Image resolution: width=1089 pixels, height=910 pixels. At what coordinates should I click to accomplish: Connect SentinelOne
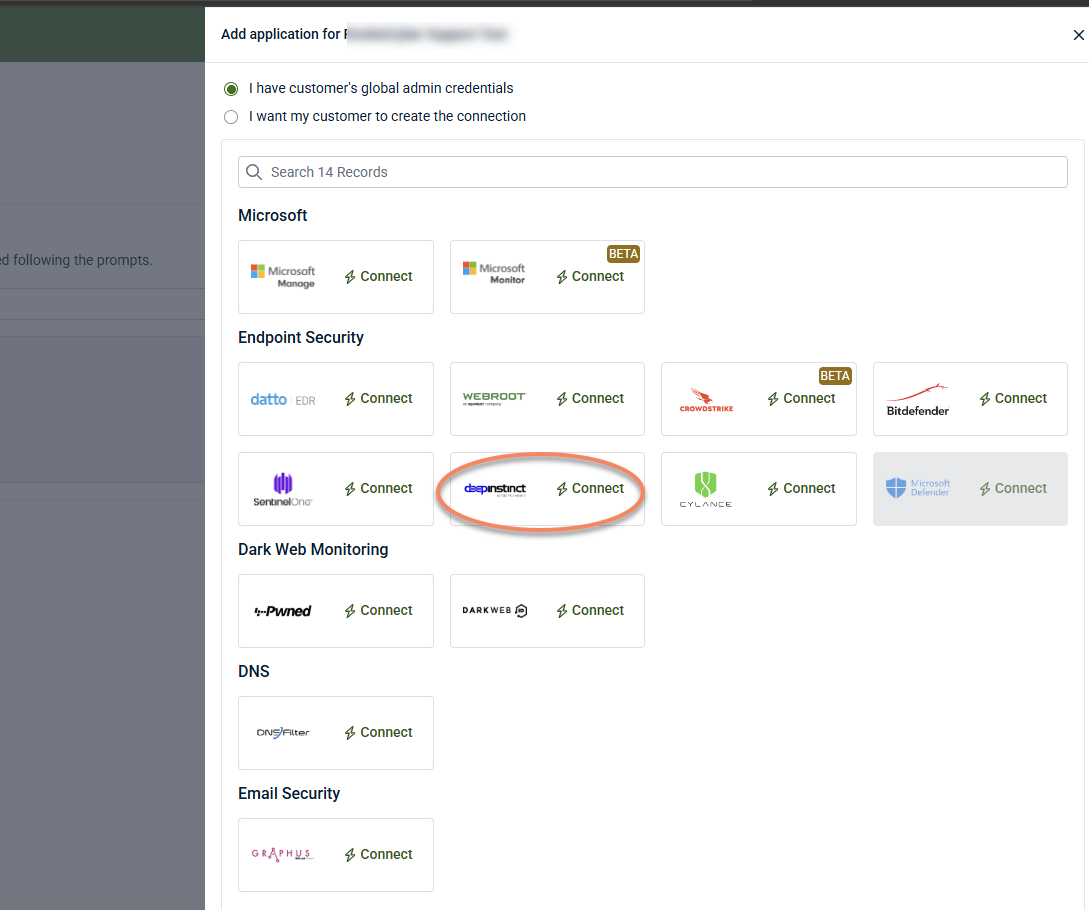pos(379,489)
